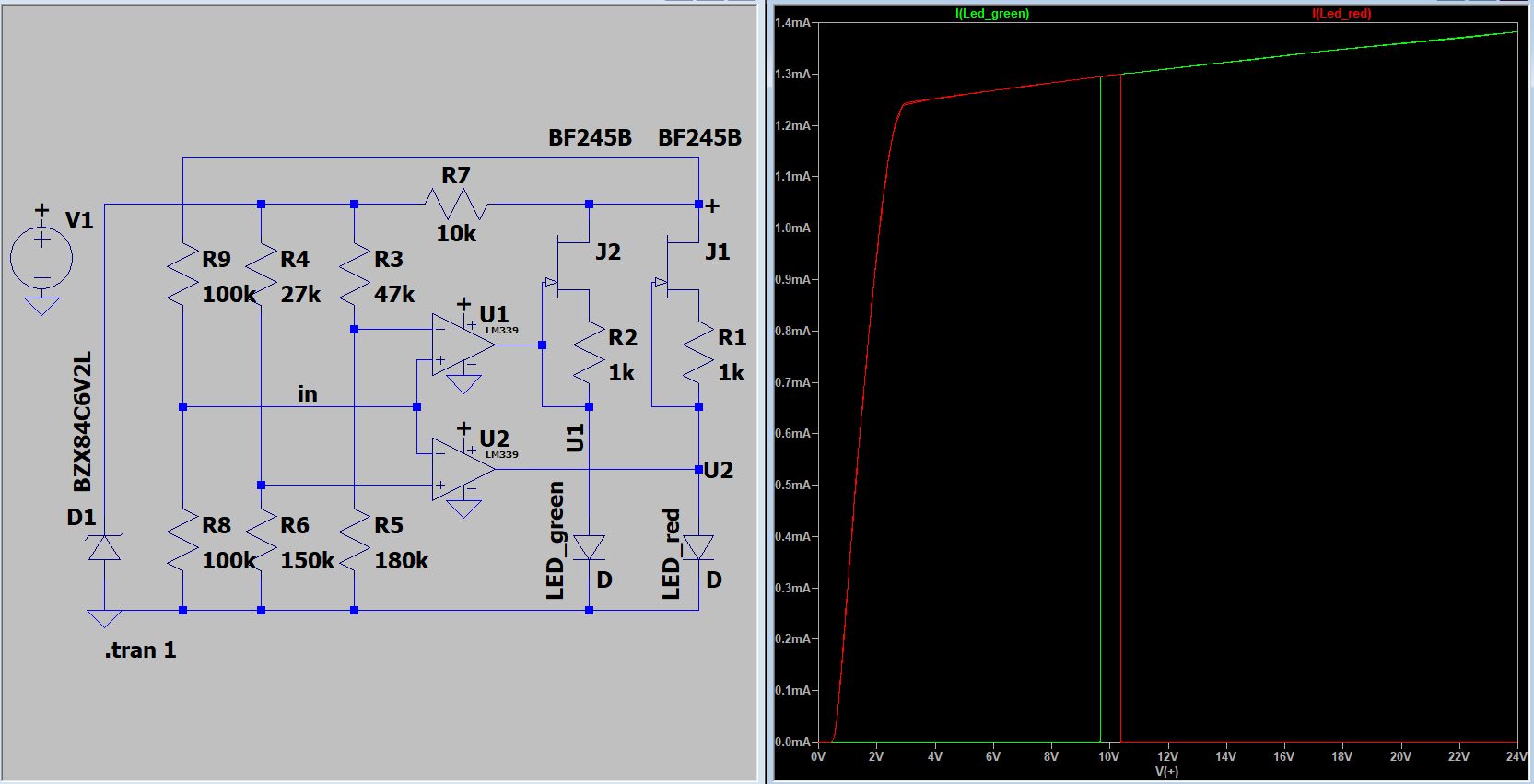Click the .tran 1 simulation directive

140,650
